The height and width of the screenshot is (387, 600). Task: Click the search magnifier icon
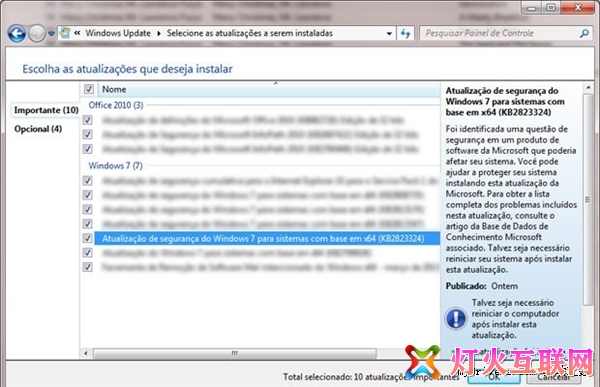coord(584,33)
